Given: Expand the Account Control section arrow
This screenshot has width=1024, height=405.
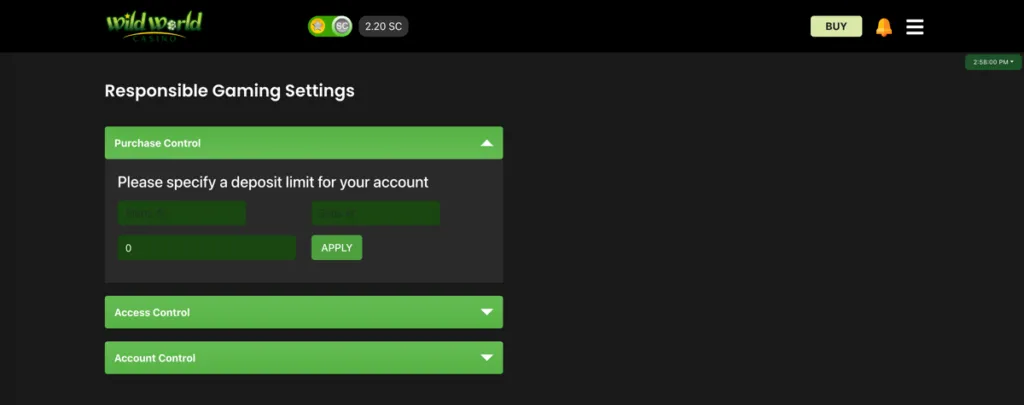Looking at the screenshot, I should (x=487, y=358).
